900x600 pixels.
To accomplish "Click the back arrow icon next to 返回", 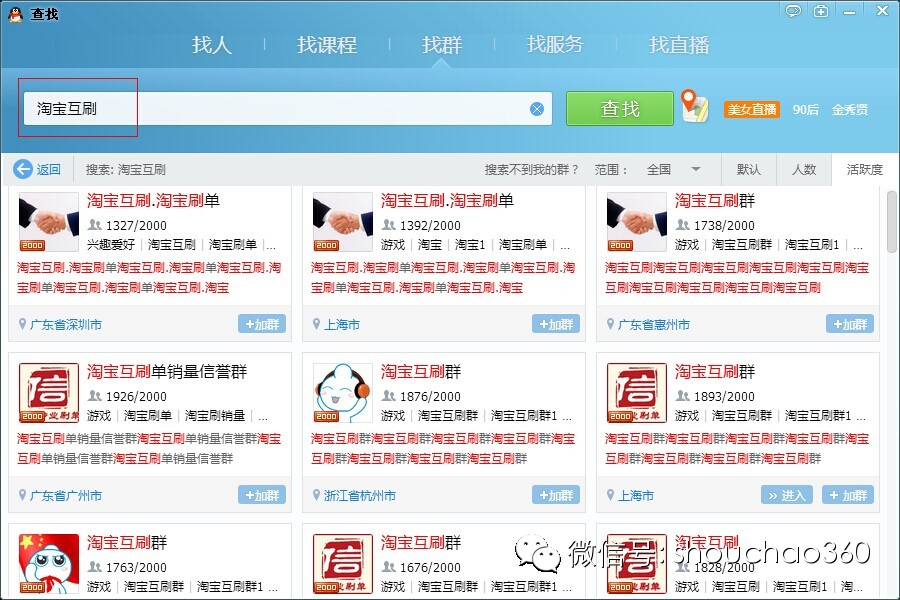I will point(23,169).
